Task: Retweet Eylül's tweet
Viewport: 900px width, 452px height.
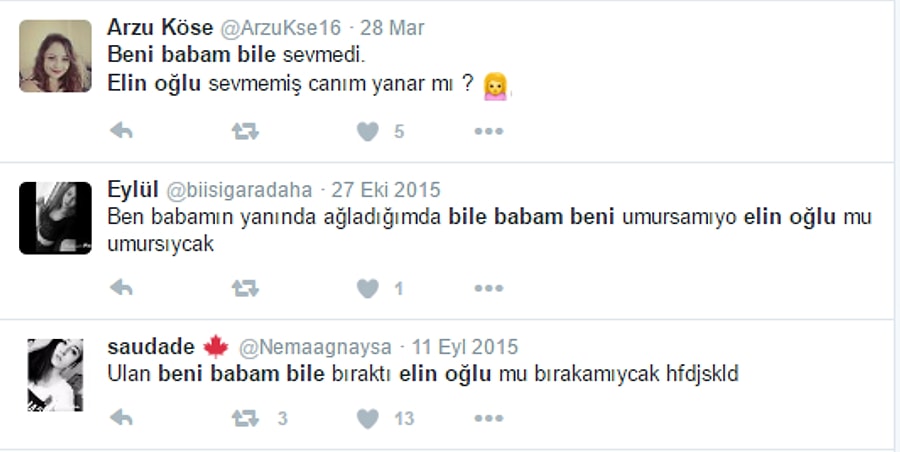Action: 245,288
